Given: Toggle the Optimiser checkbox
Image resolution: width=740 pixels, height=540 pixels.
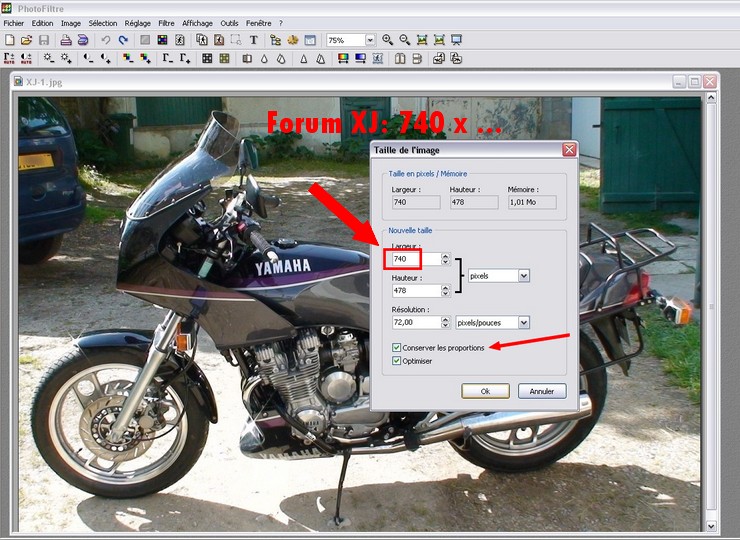Looking at the screenshot, I should pos(396,361).
